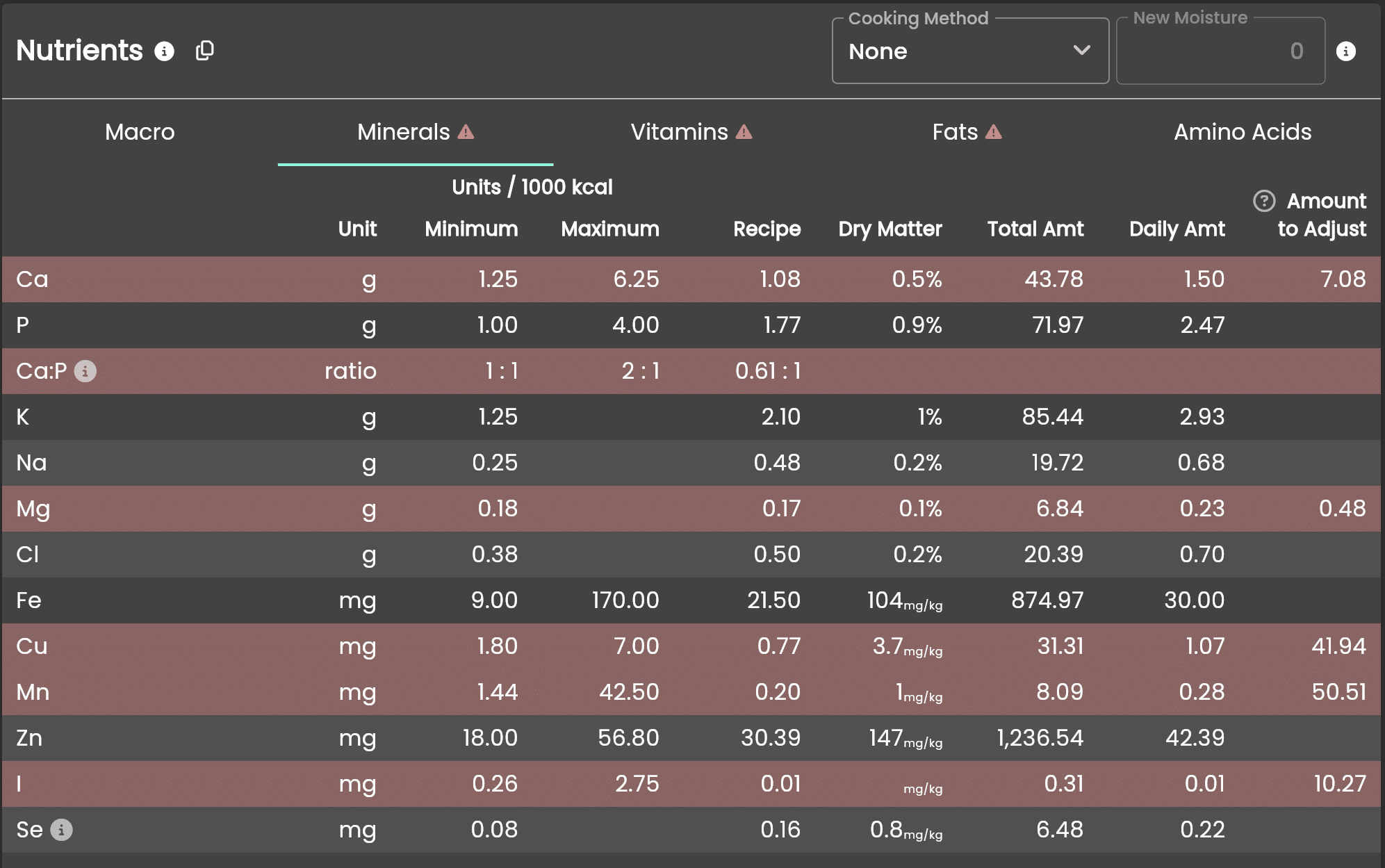Click the Se info icon
This screenshot has width=1385, height=868.
click(61, 830)
